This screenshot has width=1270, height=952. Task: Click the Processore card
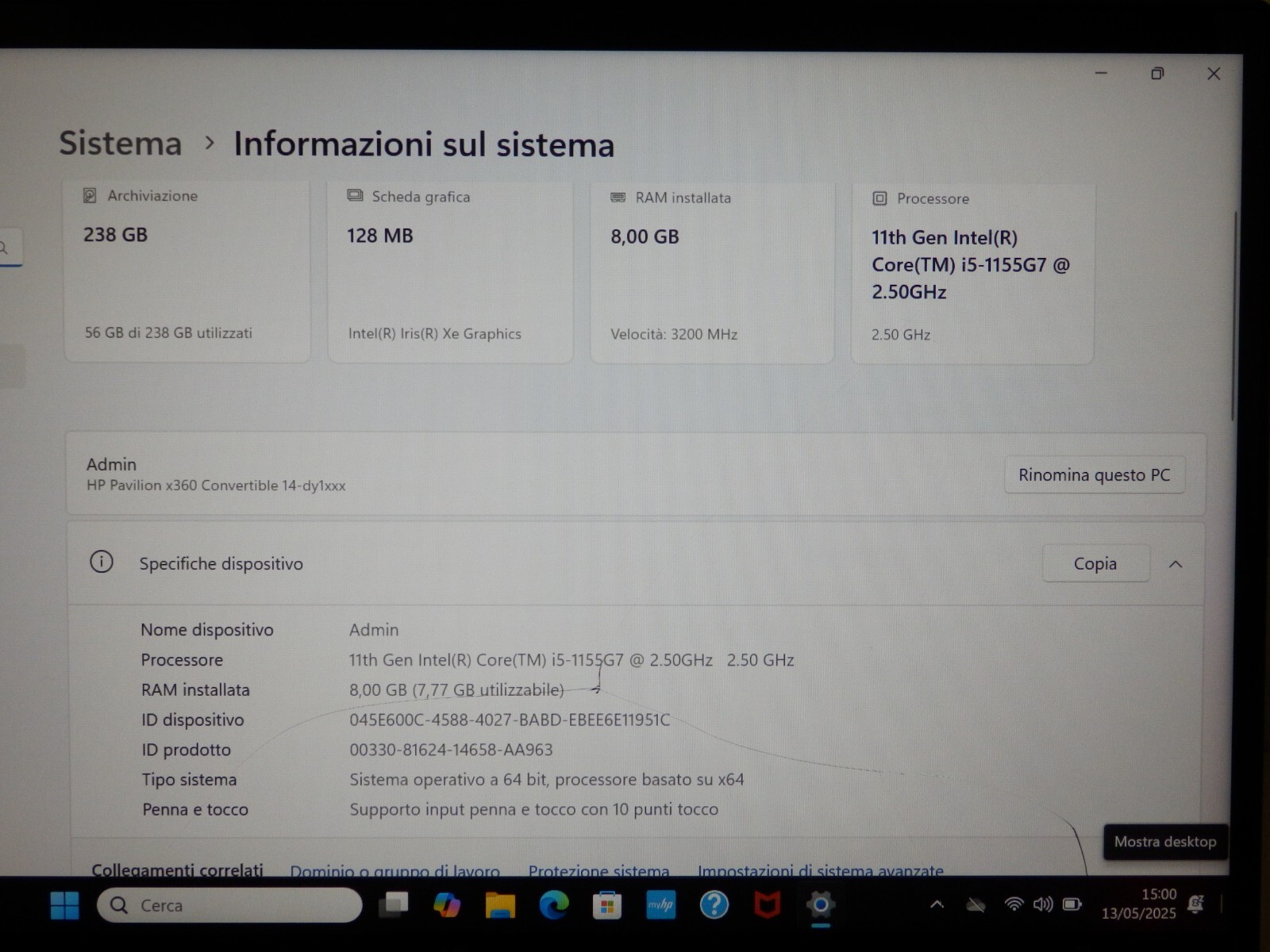tap(972, 274)
